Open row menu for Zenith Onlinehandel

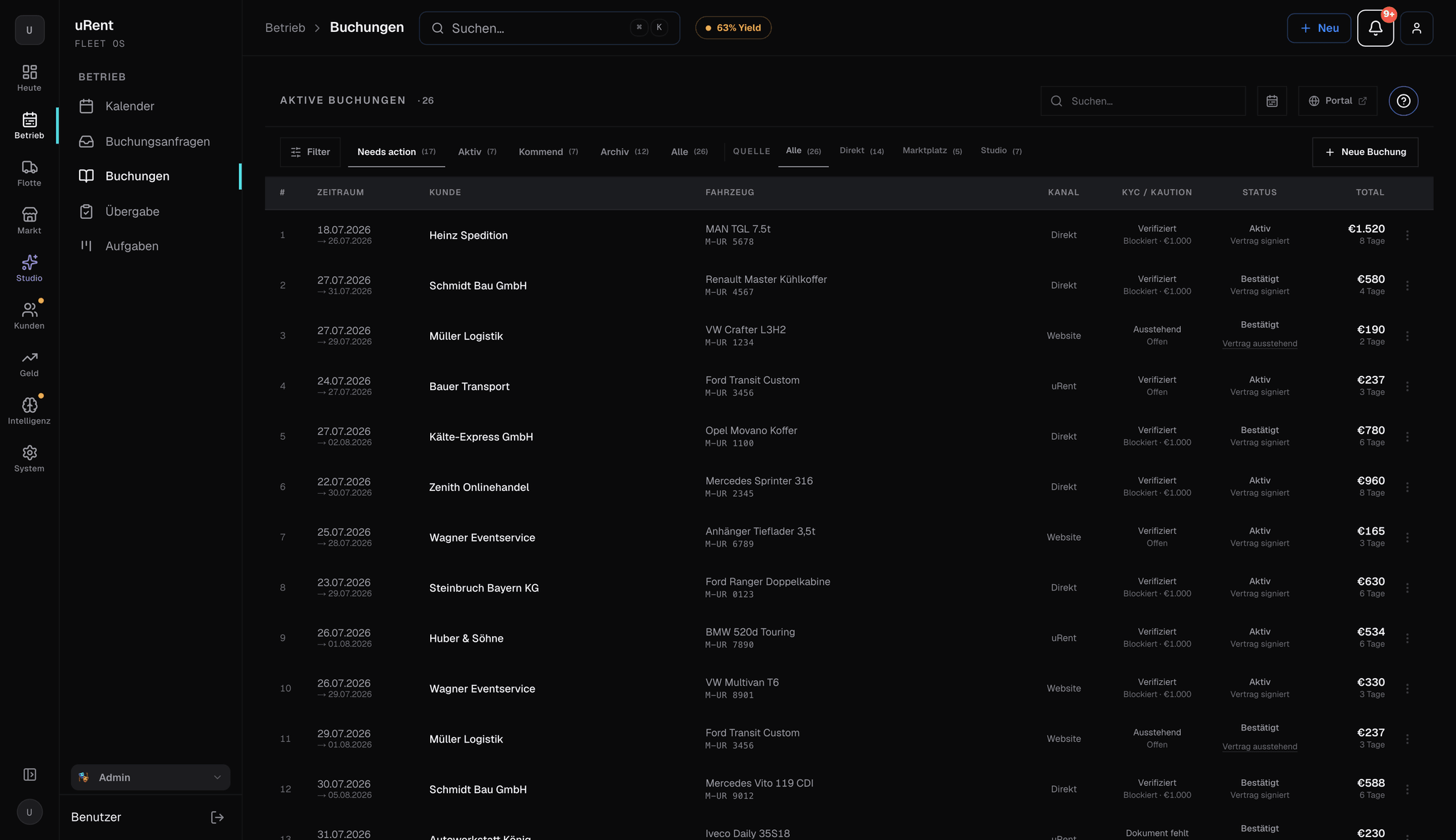click(x=1407, y=488)
